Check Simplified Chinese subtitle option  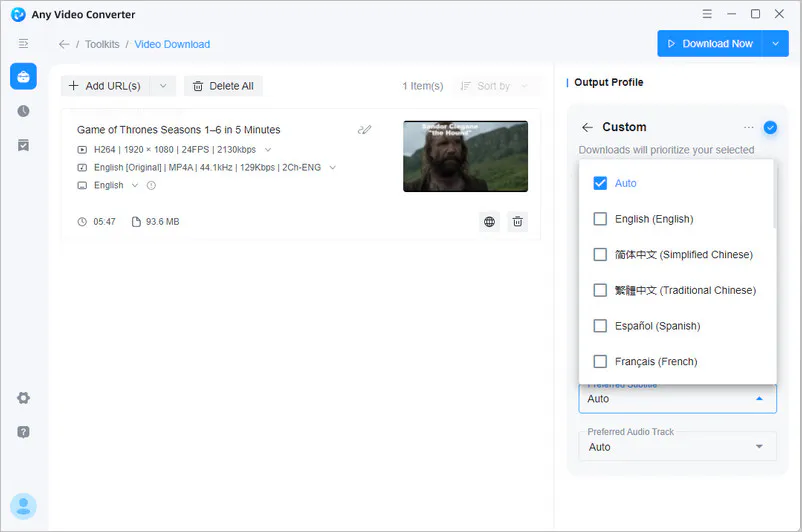point(600,254)
